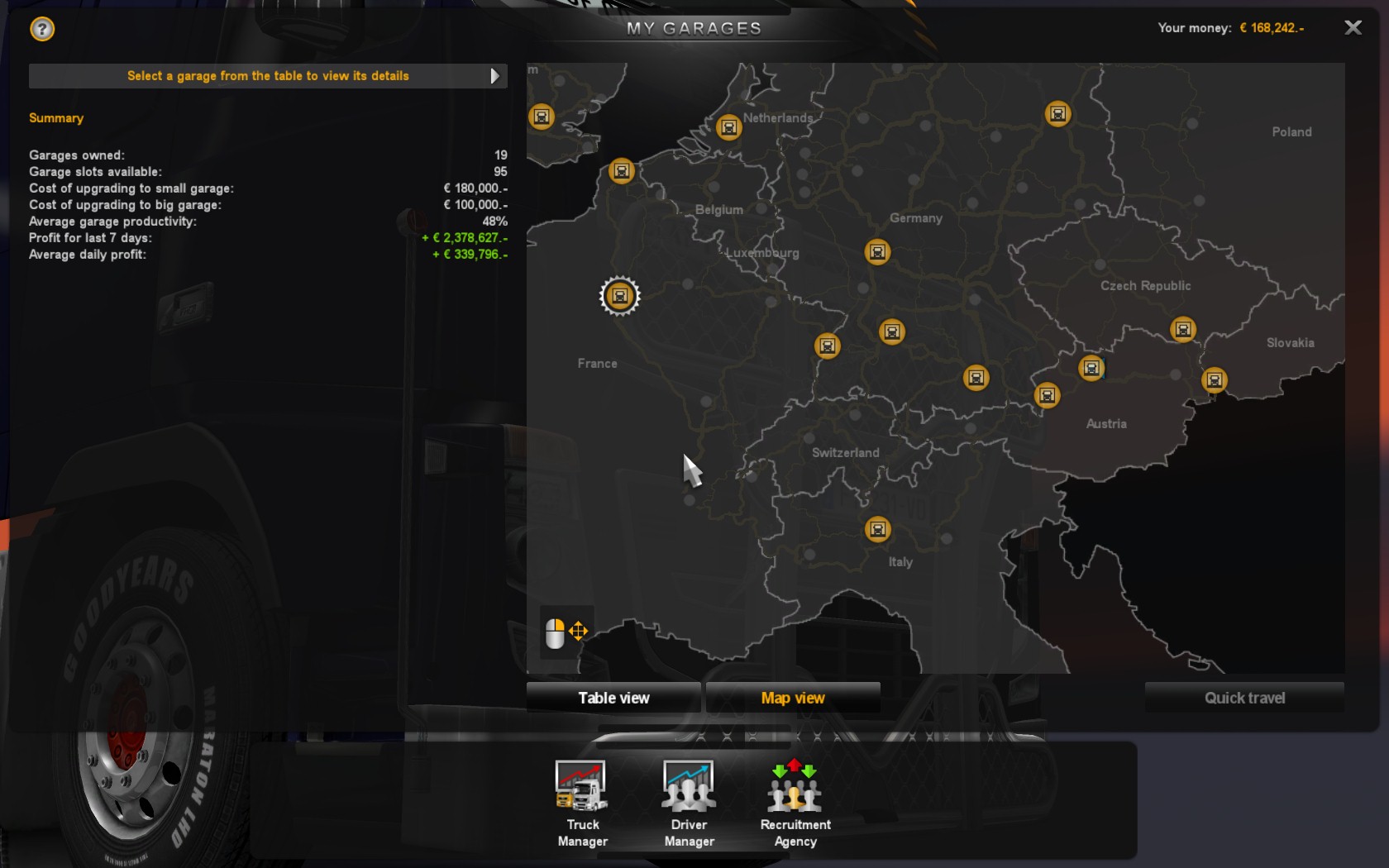The image size is (1389, 868).
Task: Select the garage marker on the France-Germany border
Action: 828,346
